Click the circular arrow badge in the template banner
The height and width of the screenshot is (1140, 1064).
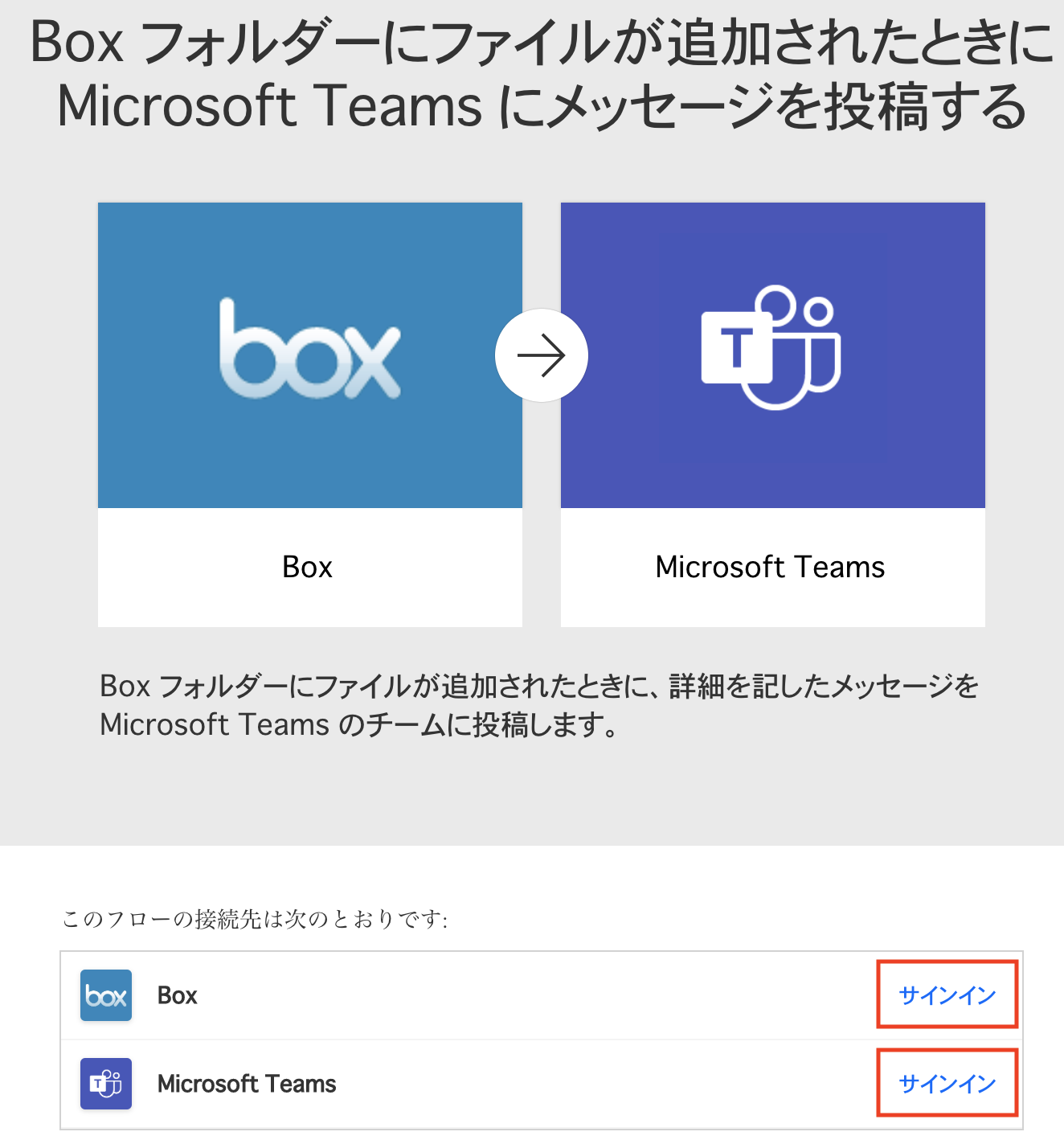[x=541, y=355]
